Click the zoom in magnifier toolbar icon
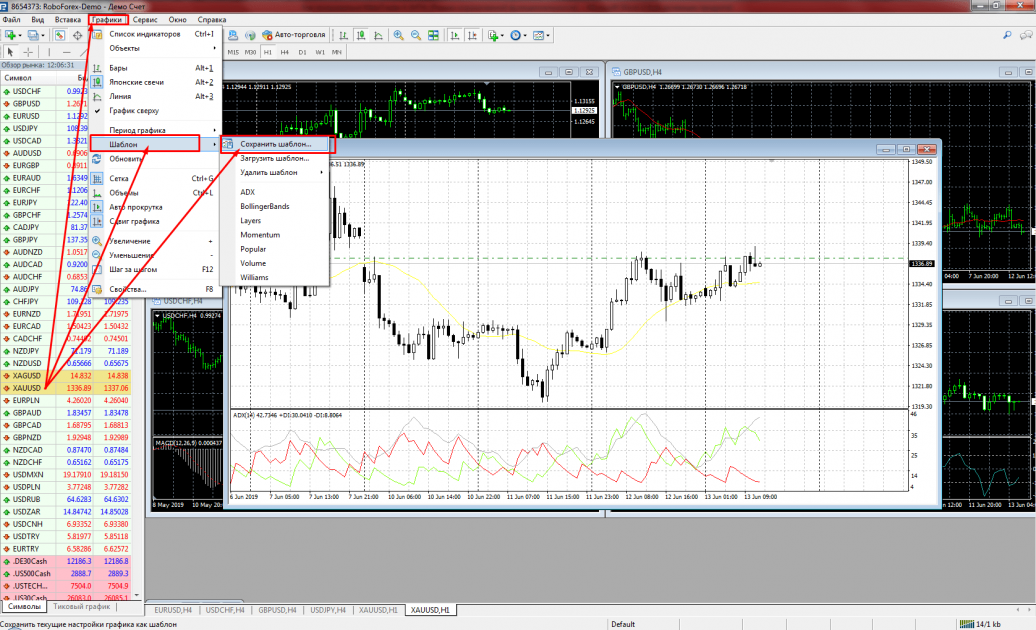 pos(398,35)
